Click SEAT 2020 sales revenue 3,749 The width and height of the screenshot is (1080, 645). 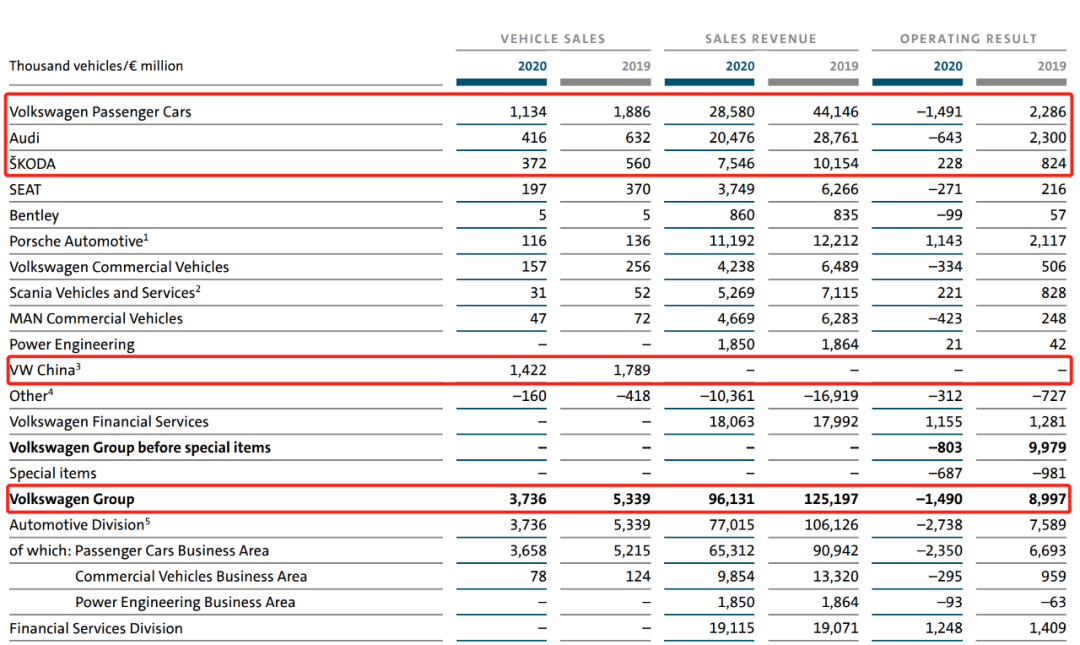[x=736, y=190]
